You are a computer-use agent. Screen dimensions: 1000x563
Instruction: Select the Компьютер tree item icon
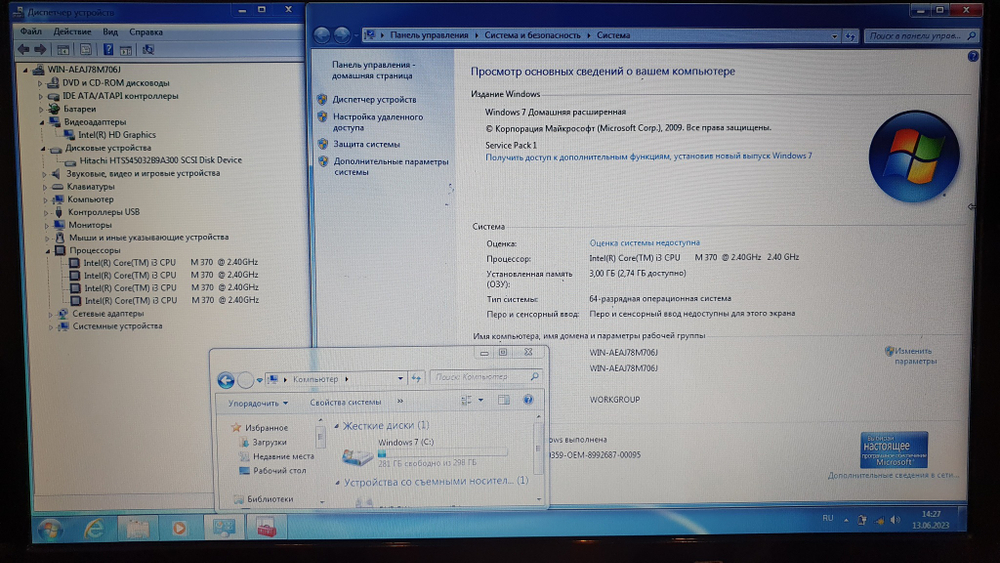pos(59,199)
